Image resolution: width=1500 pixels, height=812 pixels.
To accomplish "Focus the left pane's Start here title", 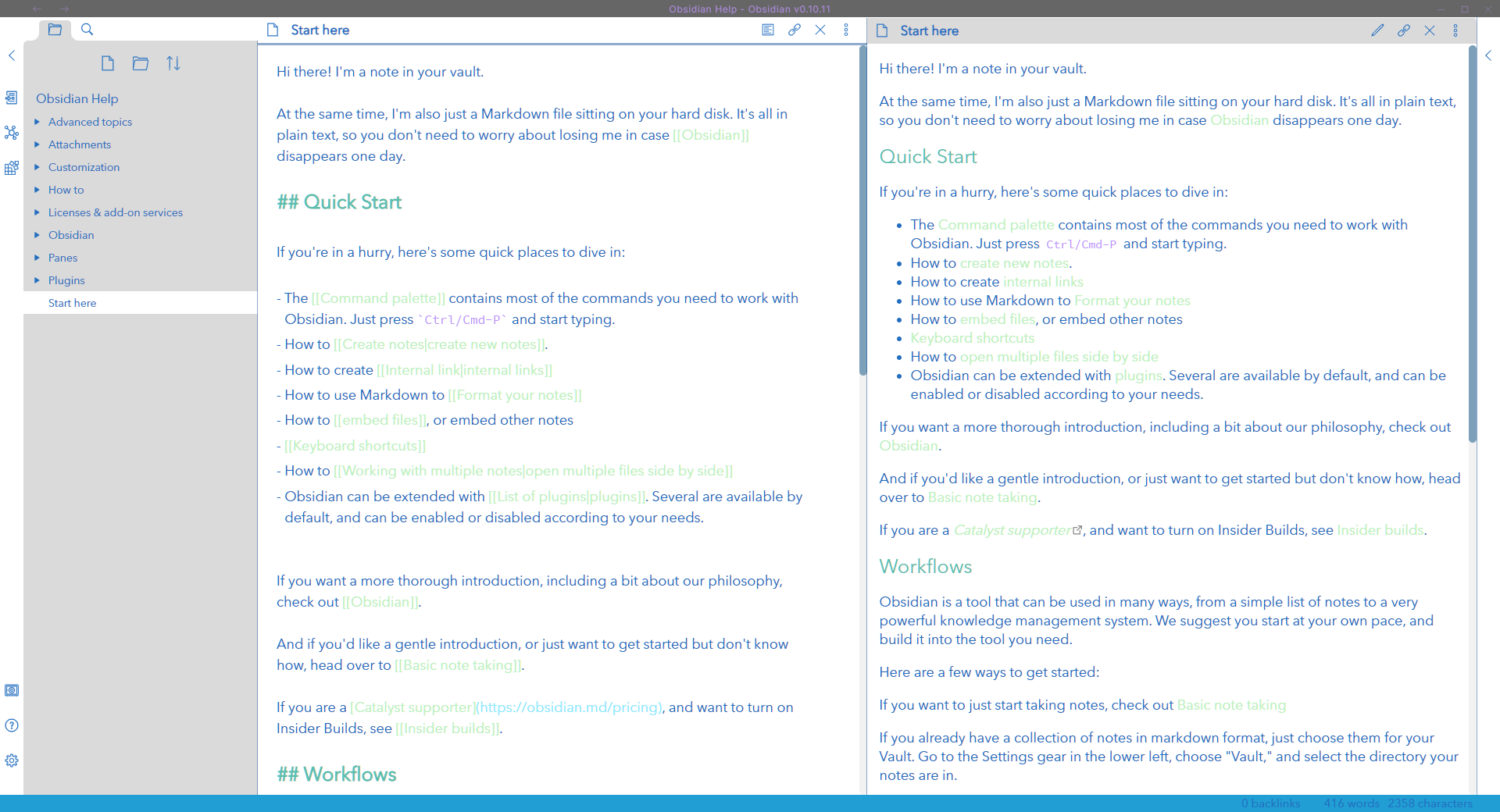I will 320,30.
